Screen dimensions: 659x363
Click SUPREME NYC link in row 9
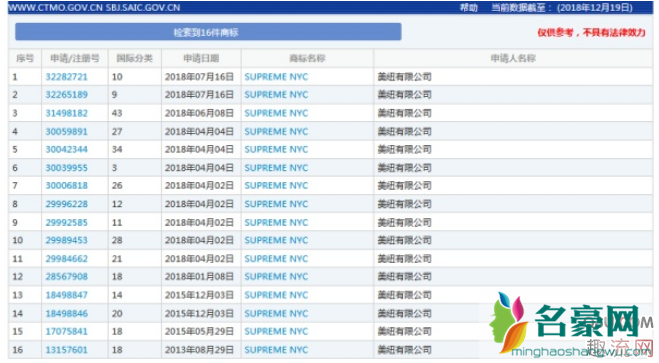tap(276, 222)
